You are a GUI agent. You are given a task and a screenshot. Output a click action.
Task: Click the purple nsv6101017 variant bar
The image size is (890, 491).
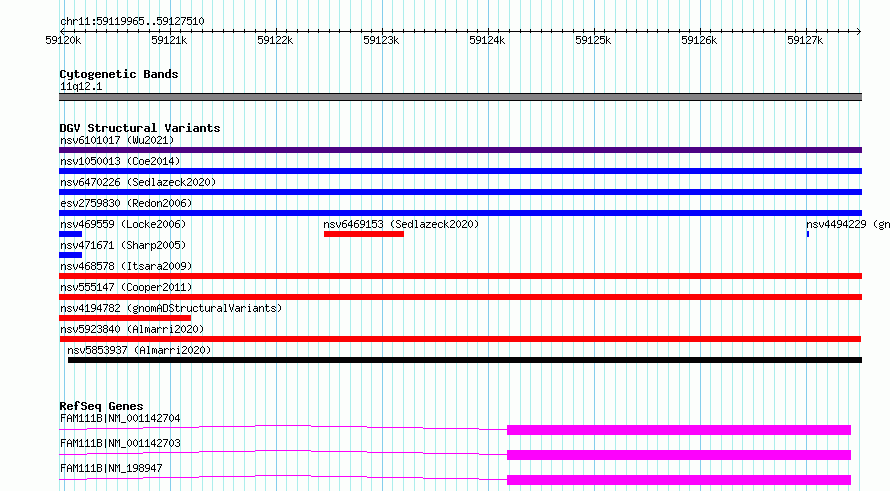tap(460, 150)
